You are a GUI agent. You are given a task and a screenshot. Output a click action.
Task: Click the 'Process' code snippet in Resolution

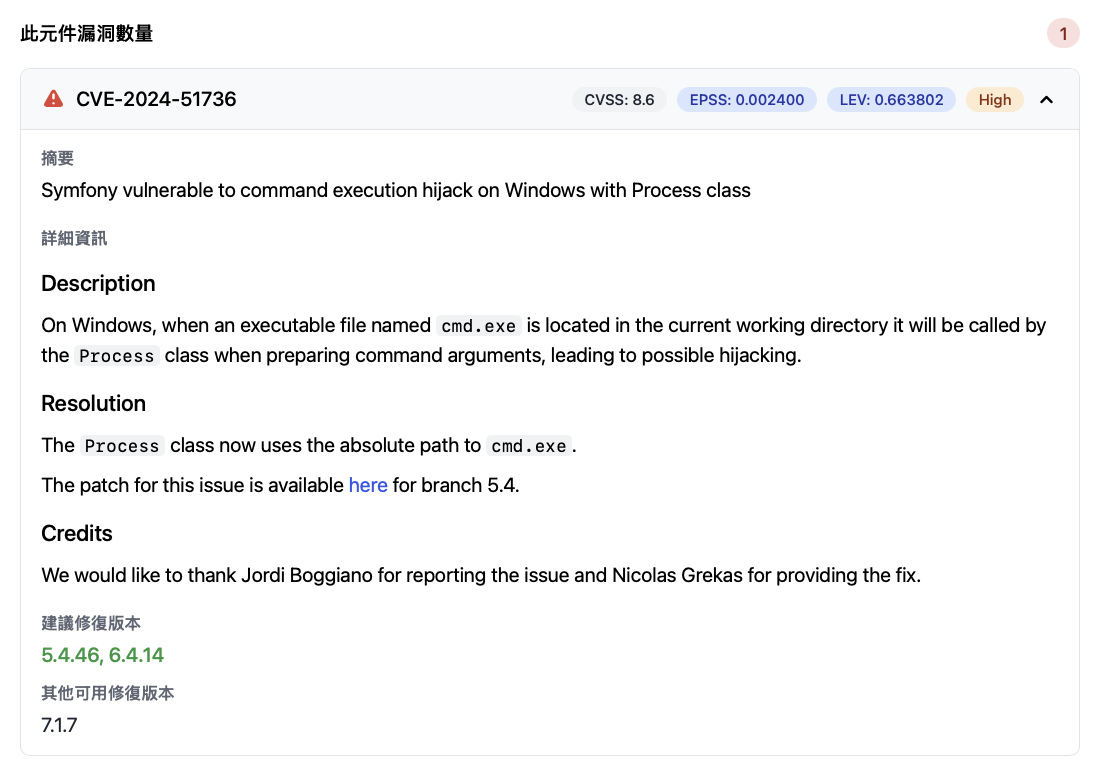[x=122, y=446]
